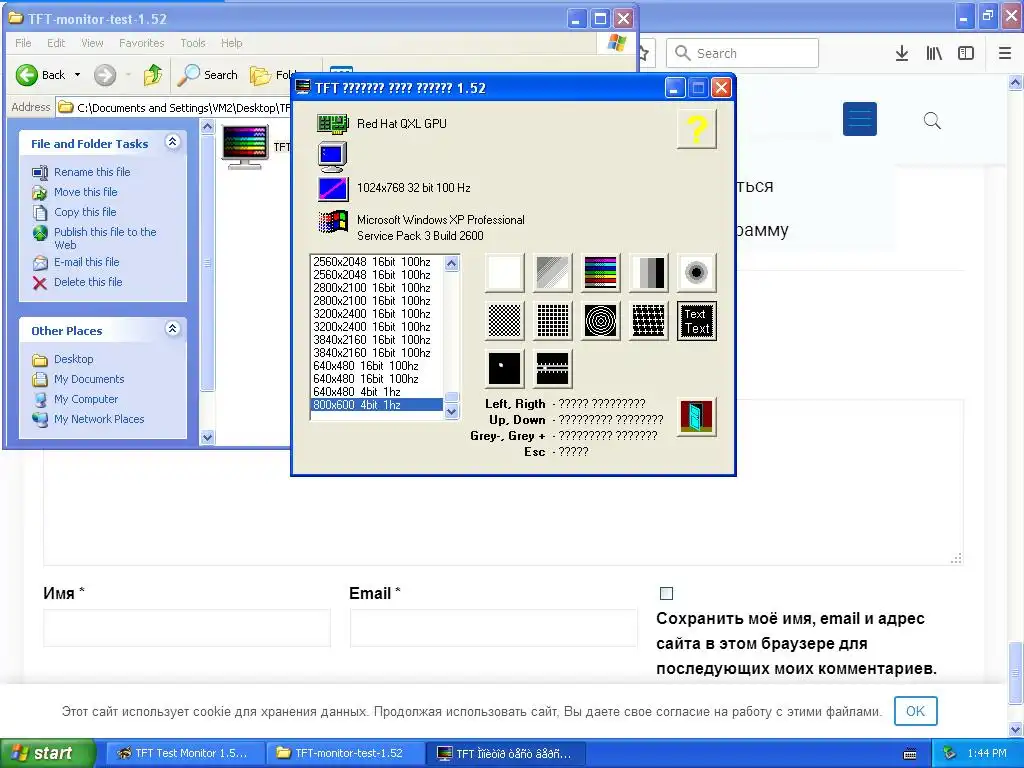Go to My Documents under Other Places
This screenshot has width=1024, height=768.
click(89, 379)
